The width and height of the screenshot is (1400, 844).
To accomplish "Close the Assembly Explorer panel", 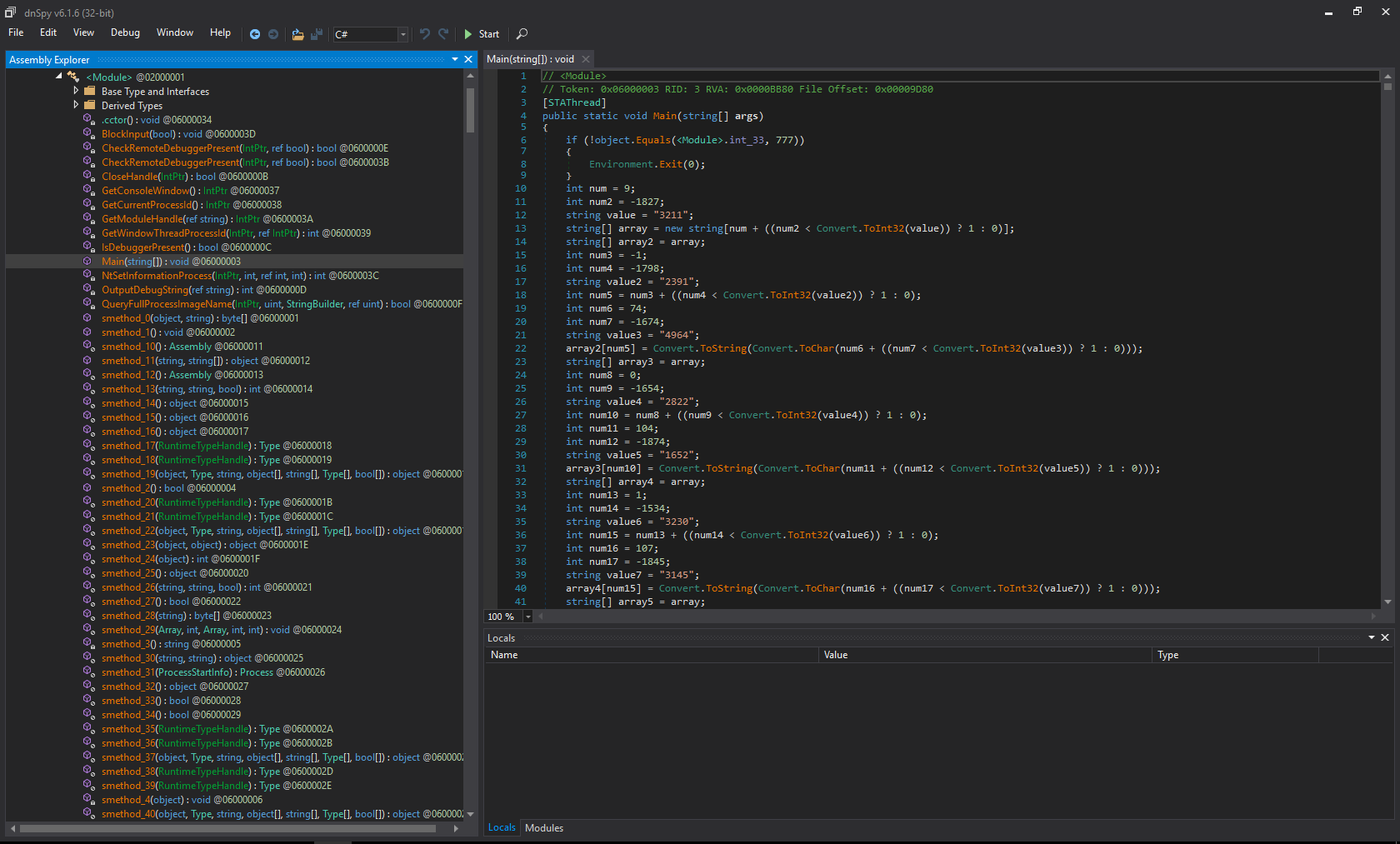I will (x=468, y=59).
